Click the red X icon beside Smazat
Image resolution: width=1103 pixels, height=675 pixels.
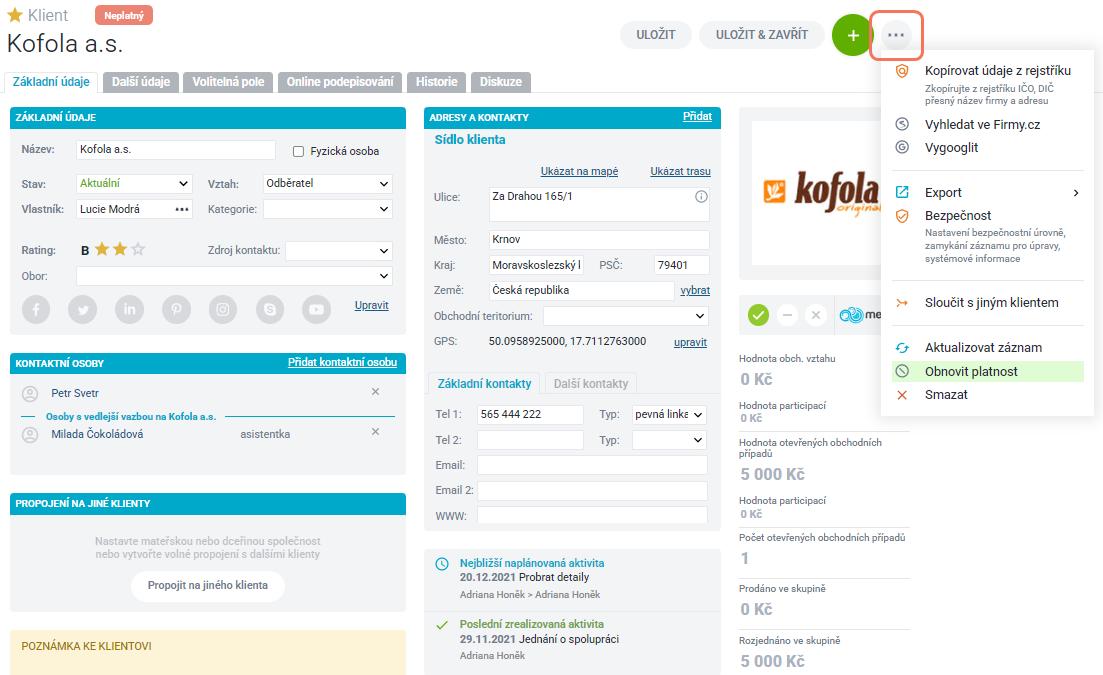[902, 394]
